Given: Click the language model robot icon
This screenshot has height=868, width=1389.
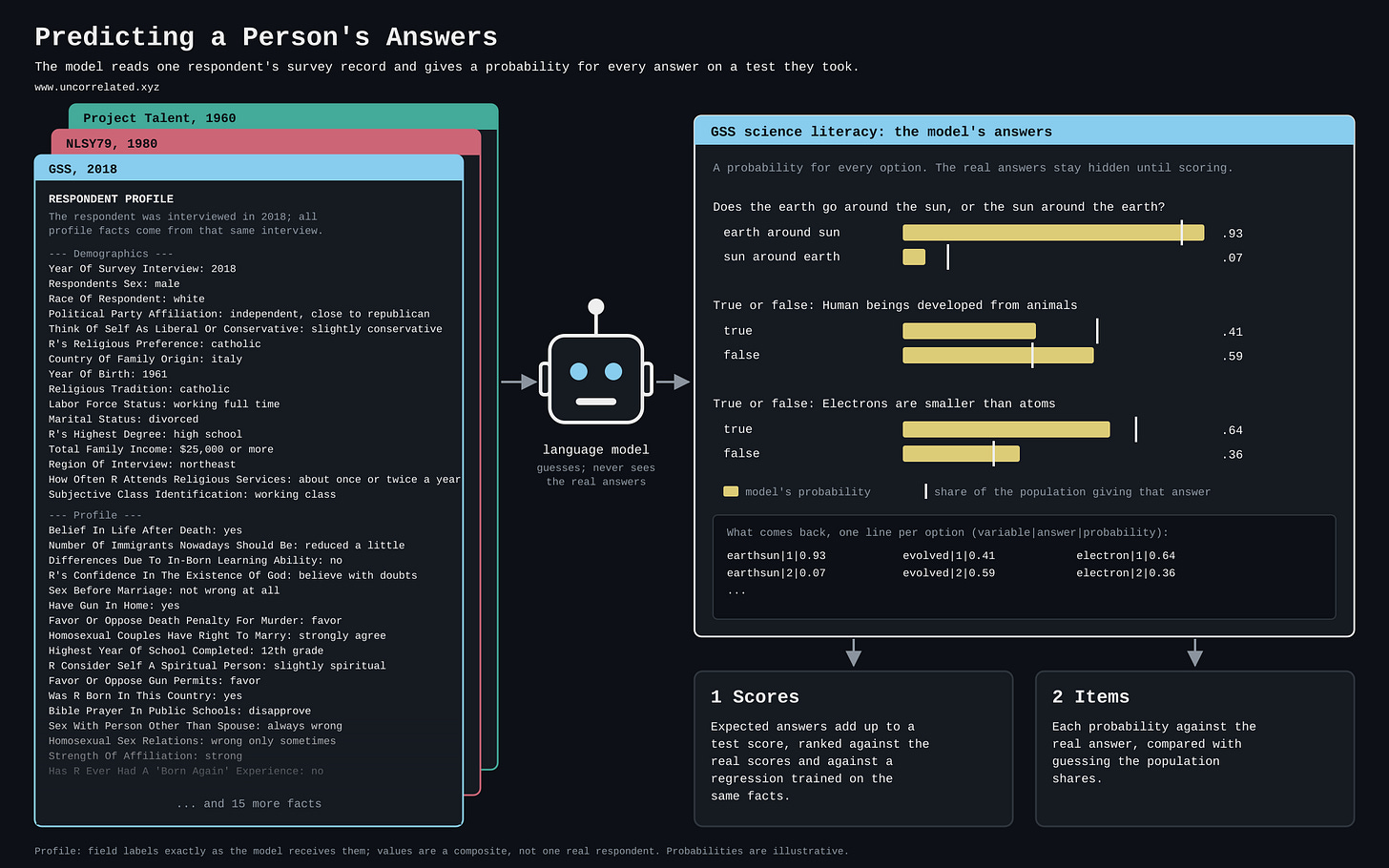Looking at the screenshot, I should coord(596,362).
